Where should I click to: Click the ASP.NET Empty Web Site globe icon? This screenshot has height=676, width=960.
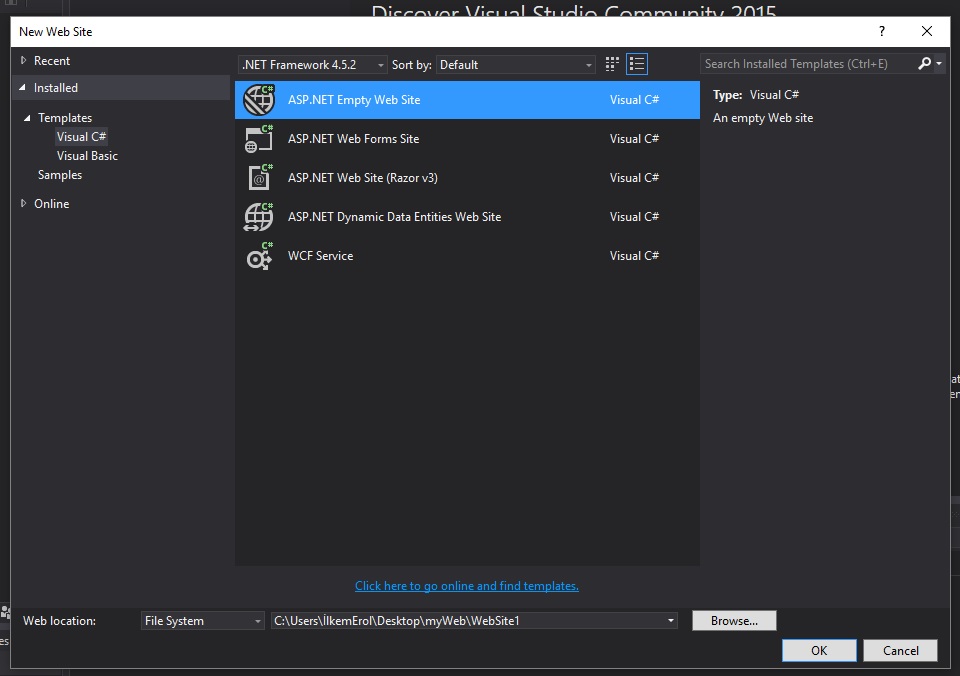pos(258,100)
